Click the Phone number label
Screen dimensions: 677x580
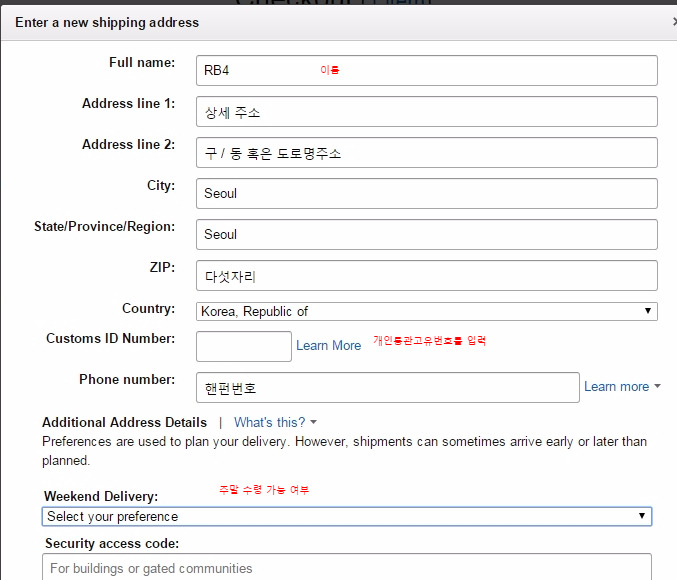point(127,379)
